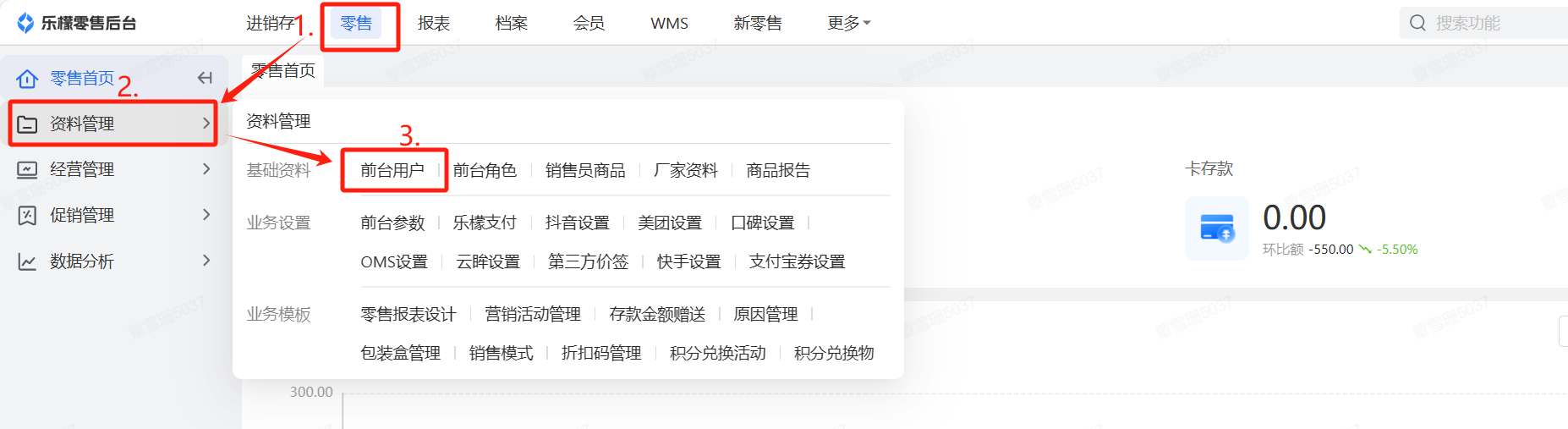Open the 会员 top menu
Image resolution: width=1568 pixels, height=429 pixels.
589,23
